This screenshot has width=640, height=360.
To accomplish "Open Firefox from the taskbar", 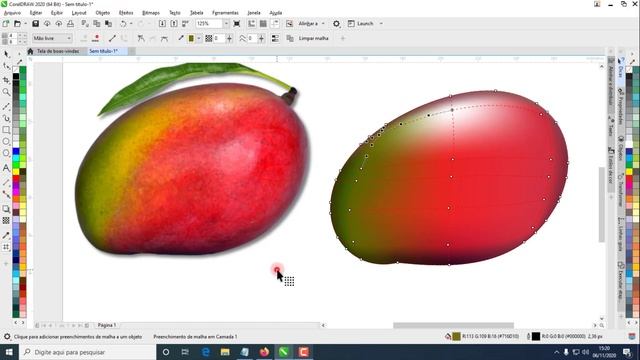I will point(264,352).
